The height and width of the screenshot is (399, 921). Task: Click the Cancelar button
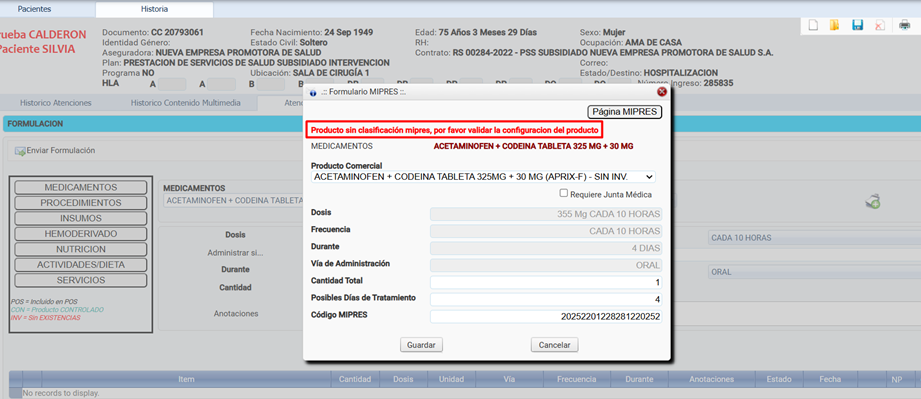pyautogui.click(x=554, y=345)
